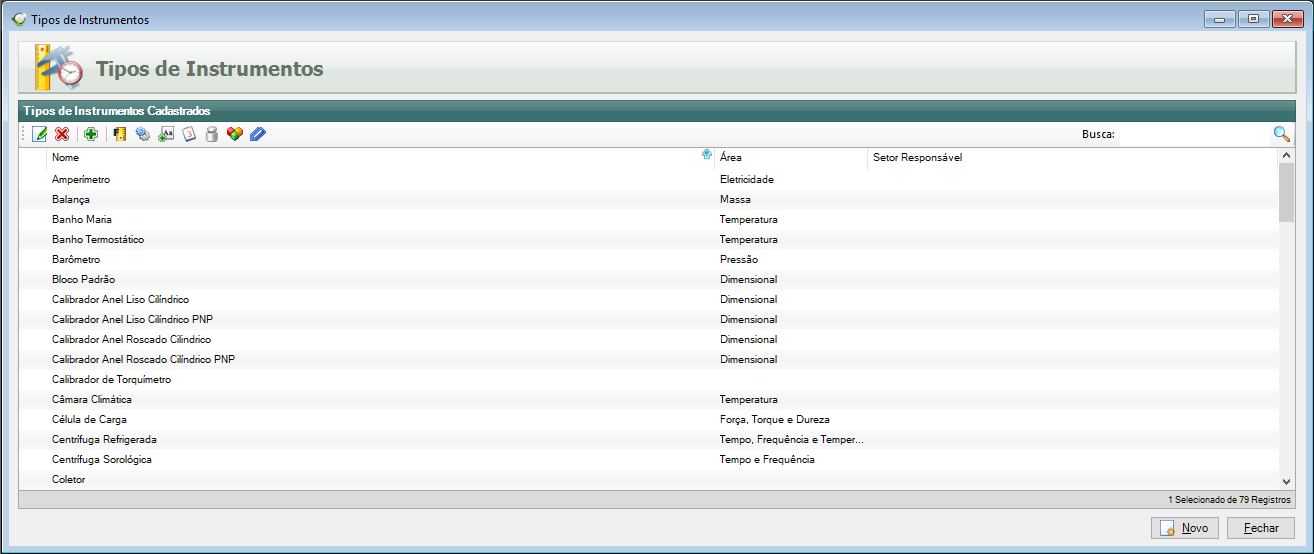Click the Fechar button
The width and height of the screenshot is (1314, 554).
[1261, 528]
